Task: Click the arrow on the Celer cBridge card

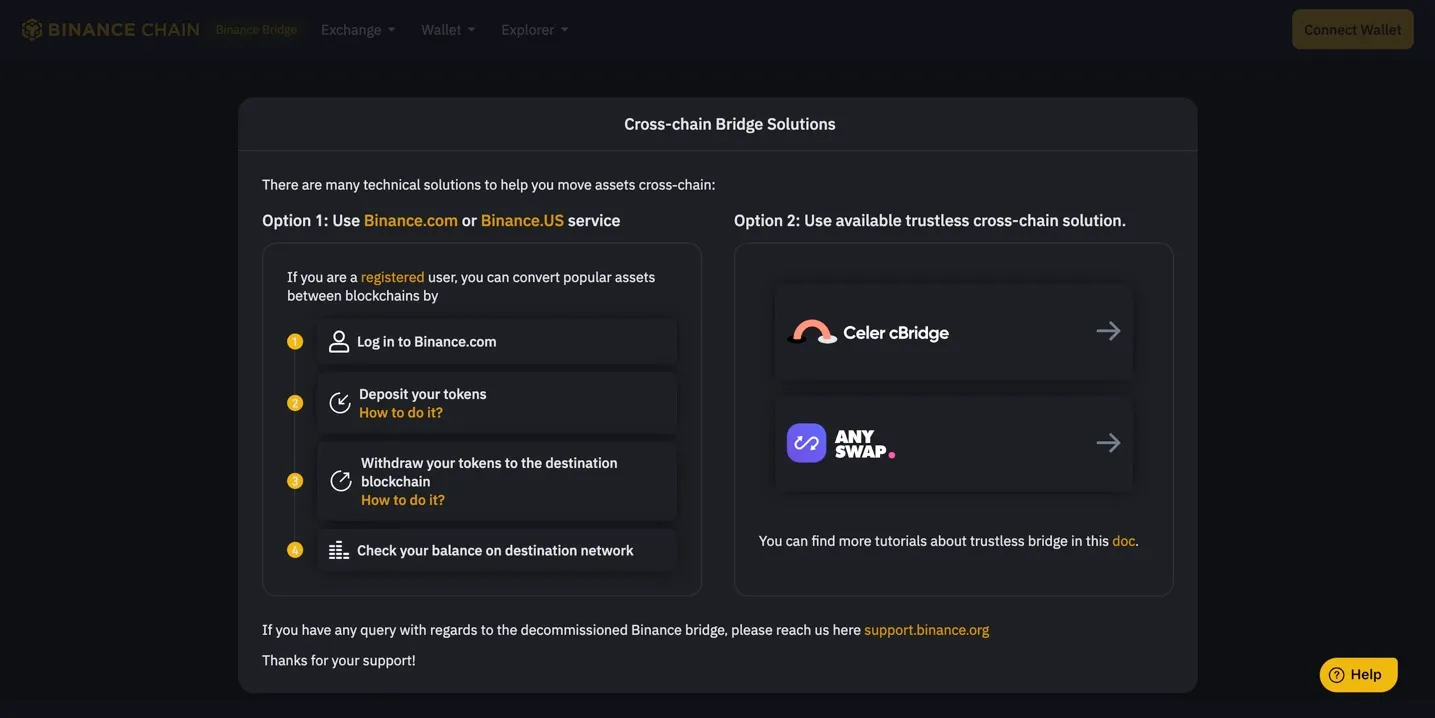Action: point(1108,331)
